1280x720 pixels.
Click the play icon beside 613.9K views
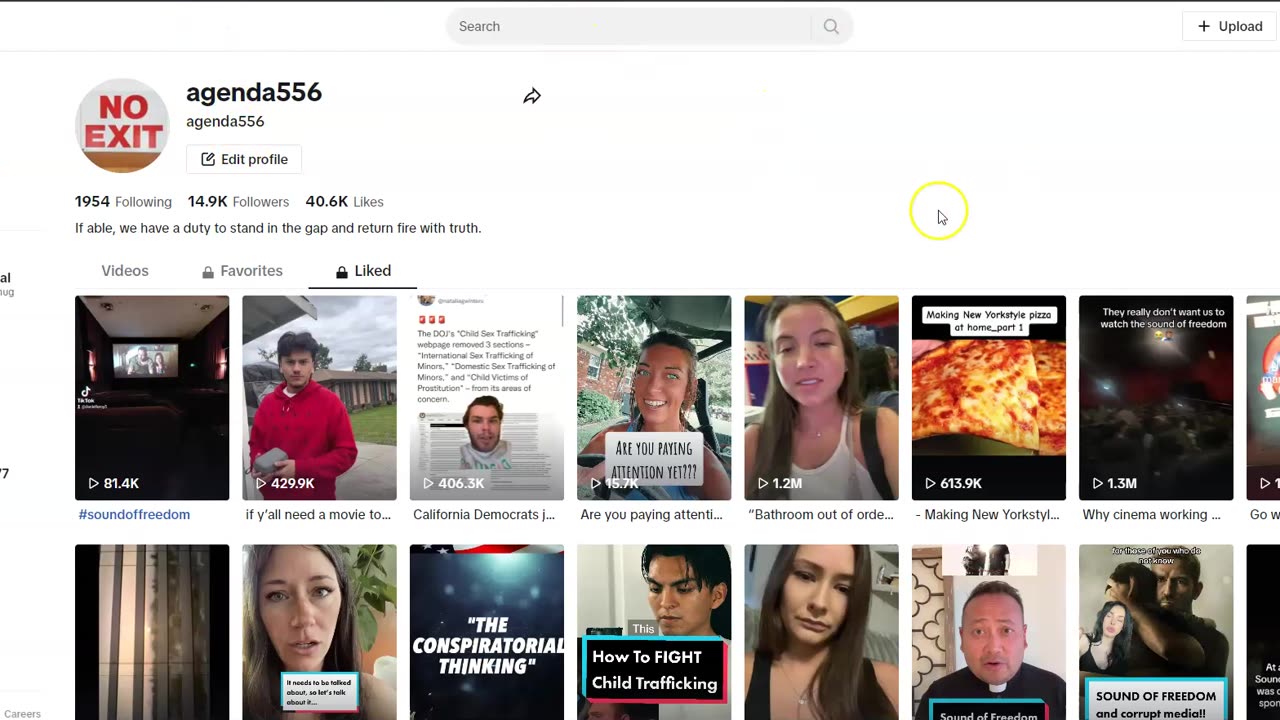pyautogui.click(x=930, y=483)
